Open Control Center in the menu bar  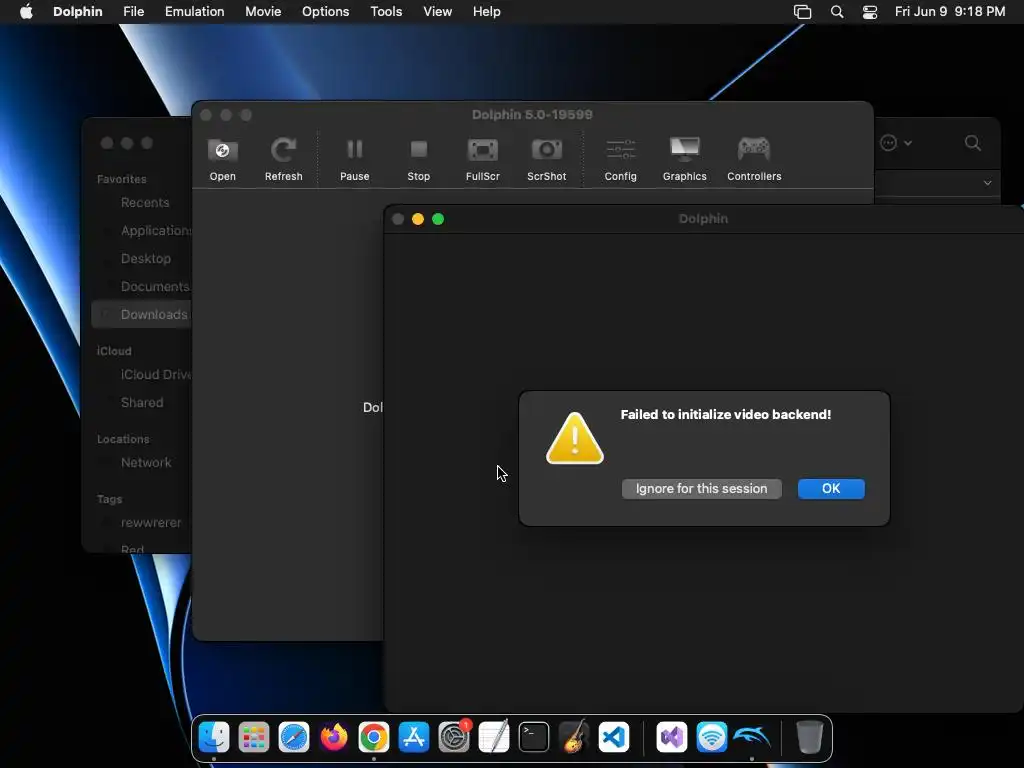870,12
